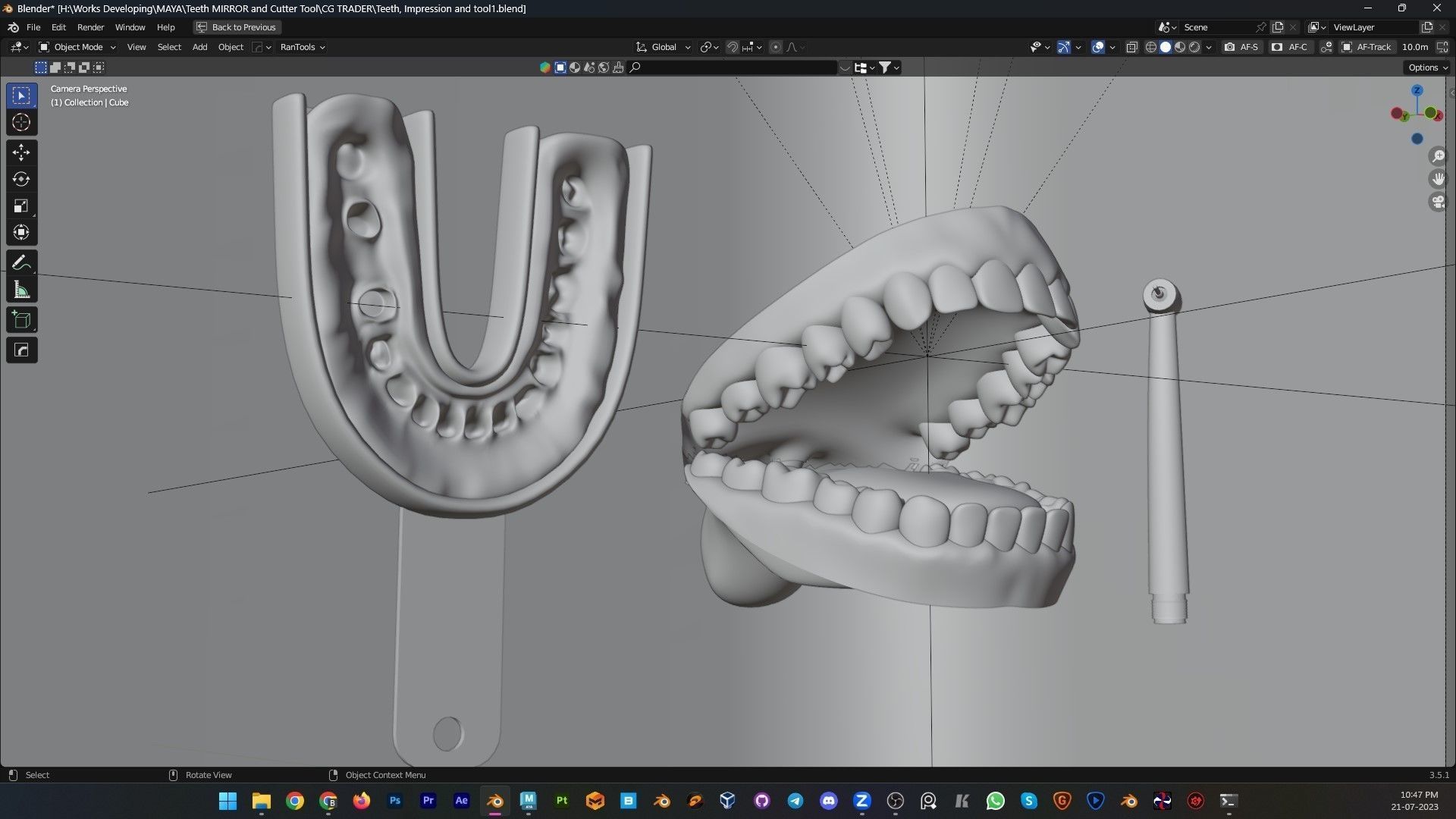
Task: Open the Window menu
Action: coord(130,27)
